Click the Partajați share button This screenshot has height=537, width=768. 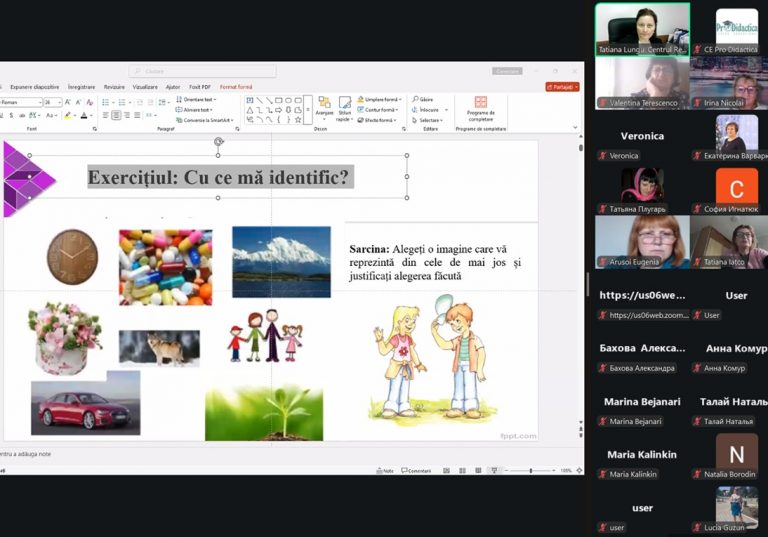[x=562, y=87]
